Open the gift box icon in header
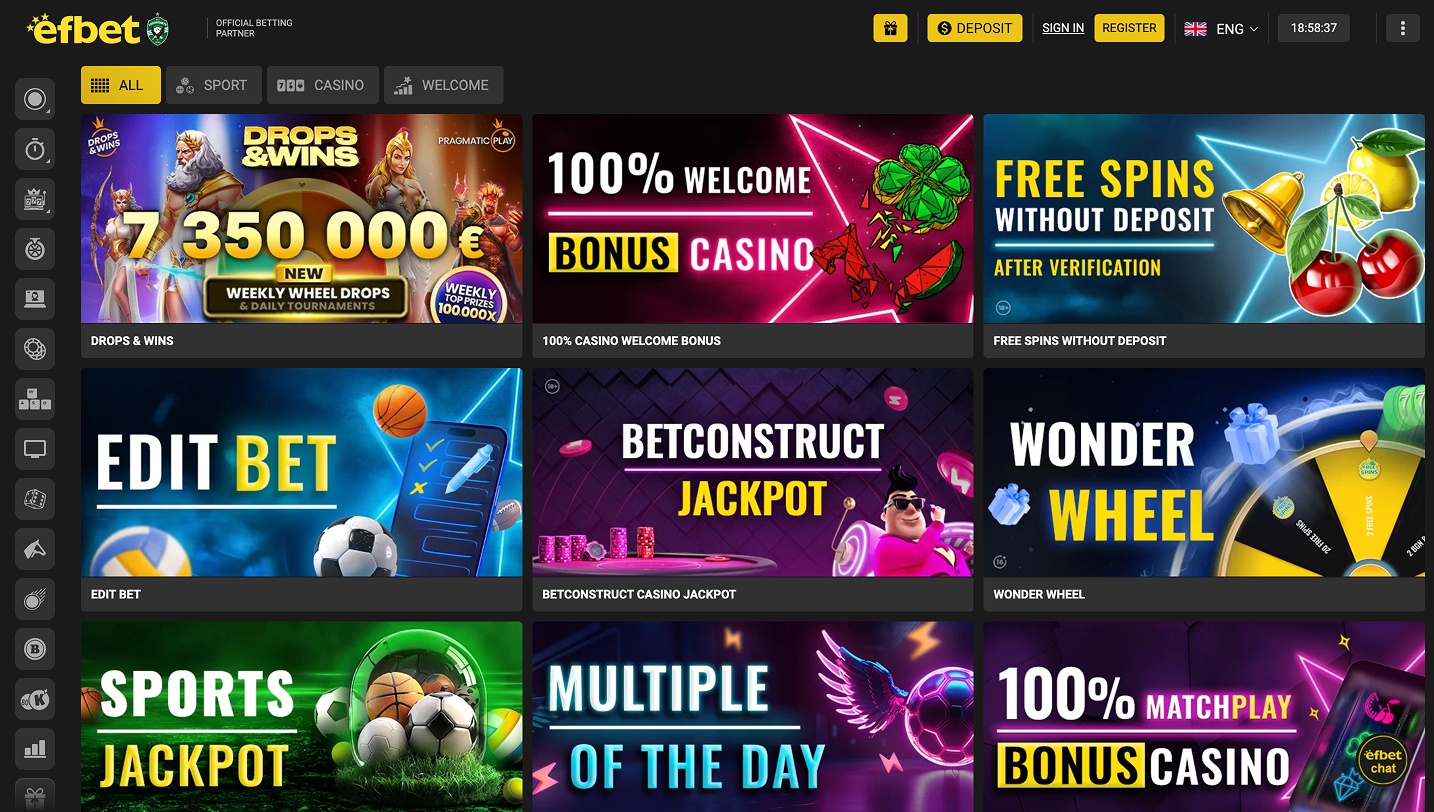Image resolution: width=1434 pixels, height=812 pixels. click(x=890, y=28)
